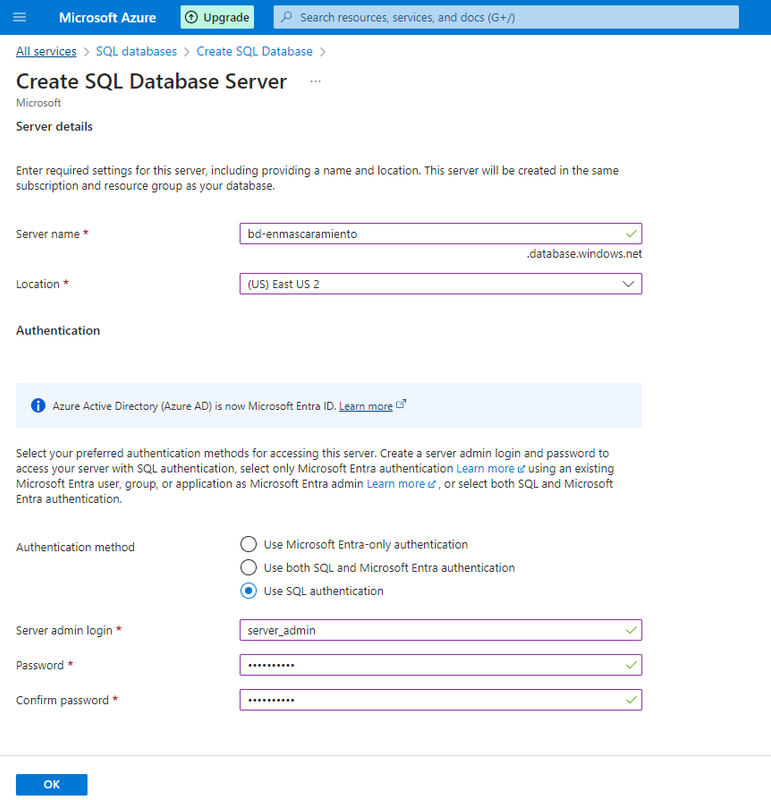The width and height of the screenshot is (771, 800).
Task: Click the Upgrade button
Action: click(217, 17)
